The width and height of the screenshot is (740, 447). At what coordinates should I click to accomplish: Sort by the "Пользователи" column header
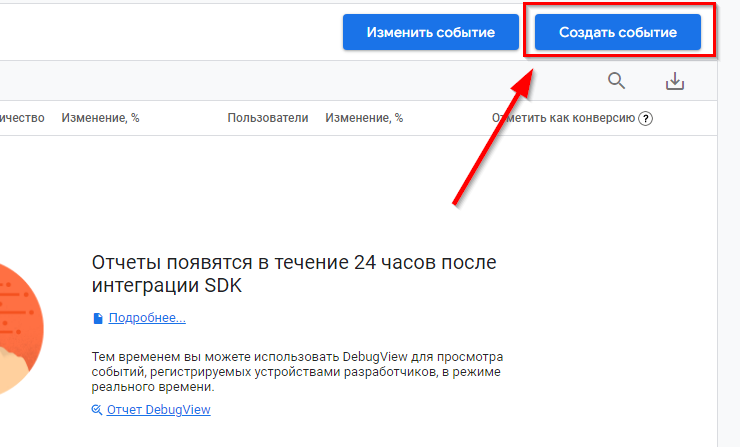pyautogui.click(x=267, y=118)
